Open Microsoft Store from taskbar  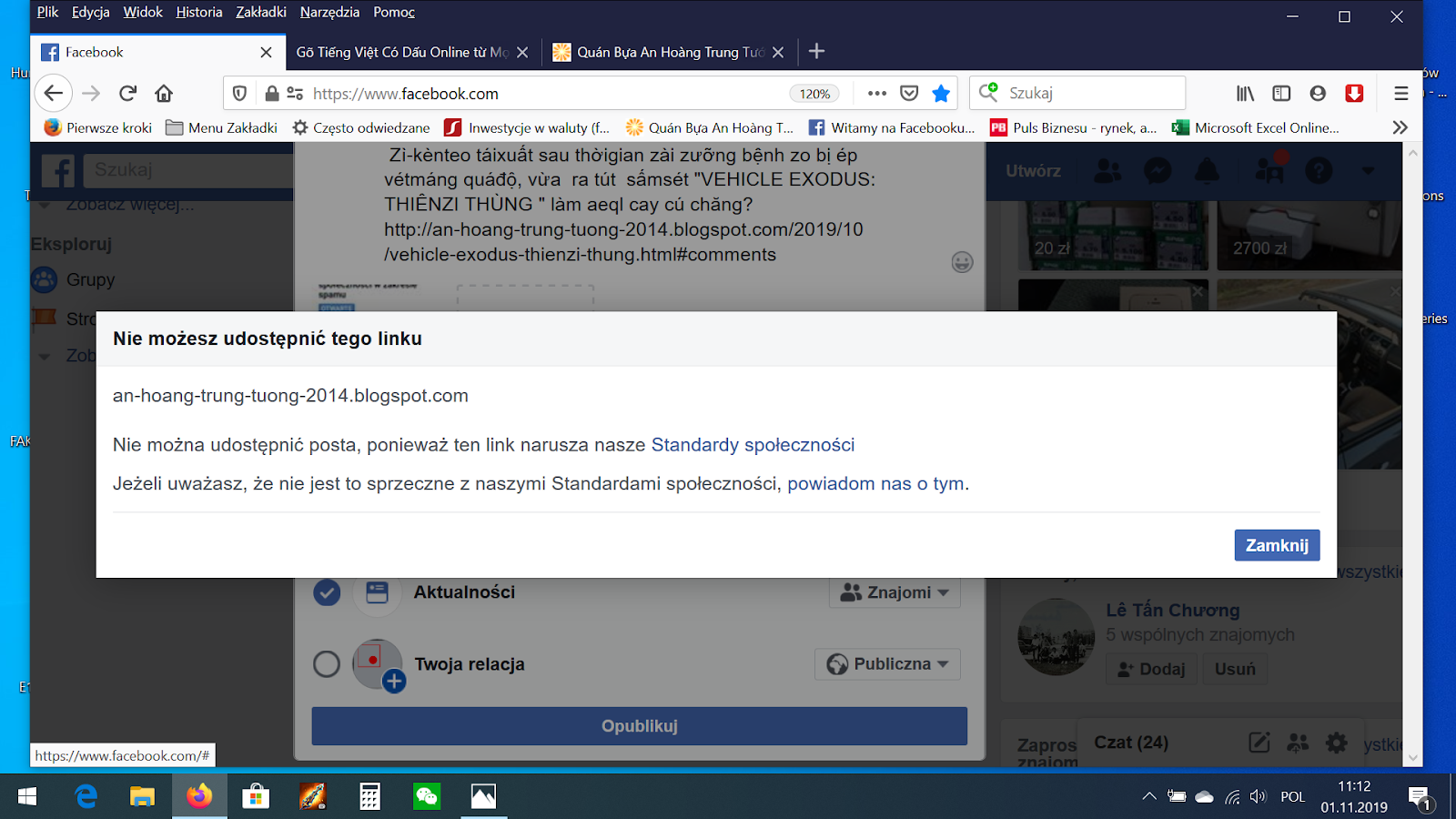(256, 797)
